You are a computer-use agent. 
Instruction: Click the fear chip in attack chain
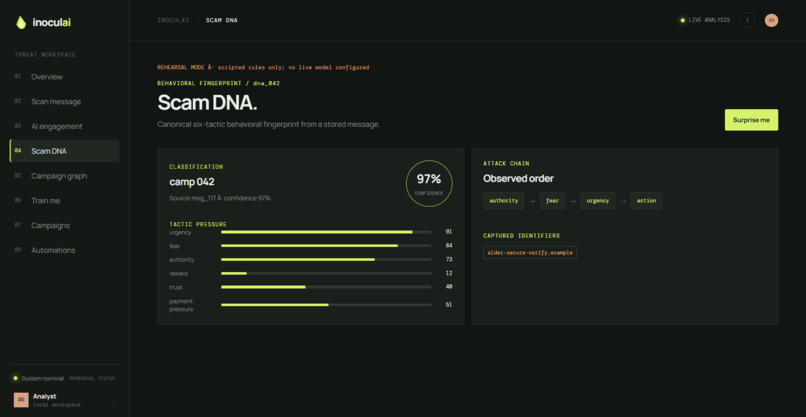552,201
